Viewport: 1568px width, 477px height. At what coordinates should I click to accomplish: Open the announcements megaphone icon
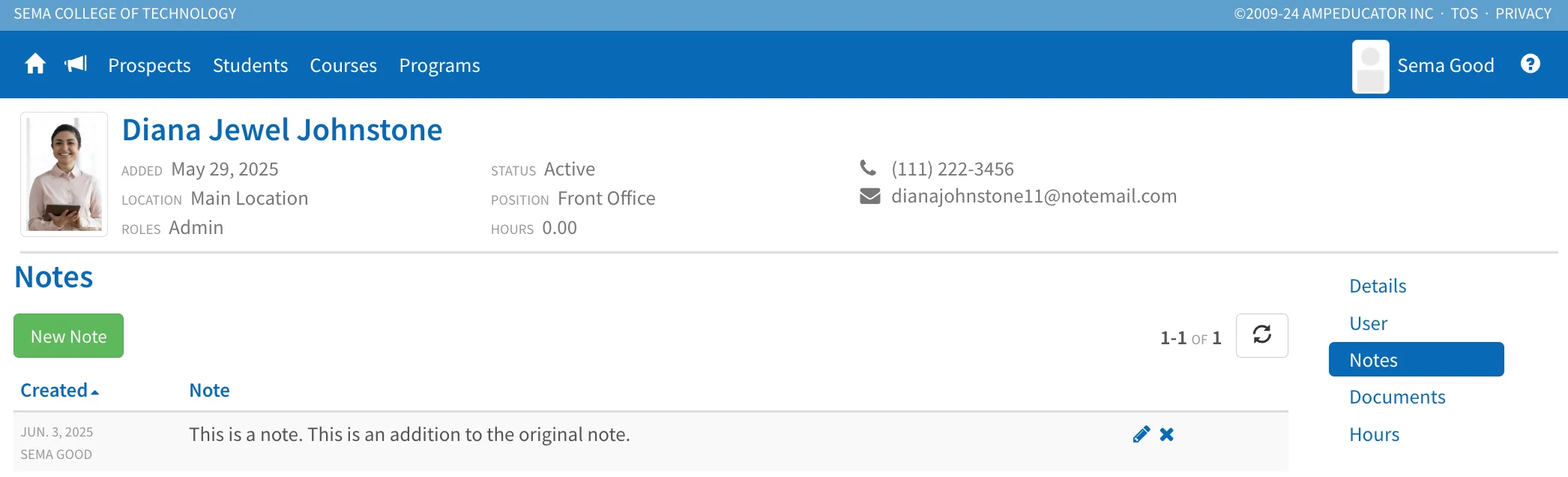76,64
